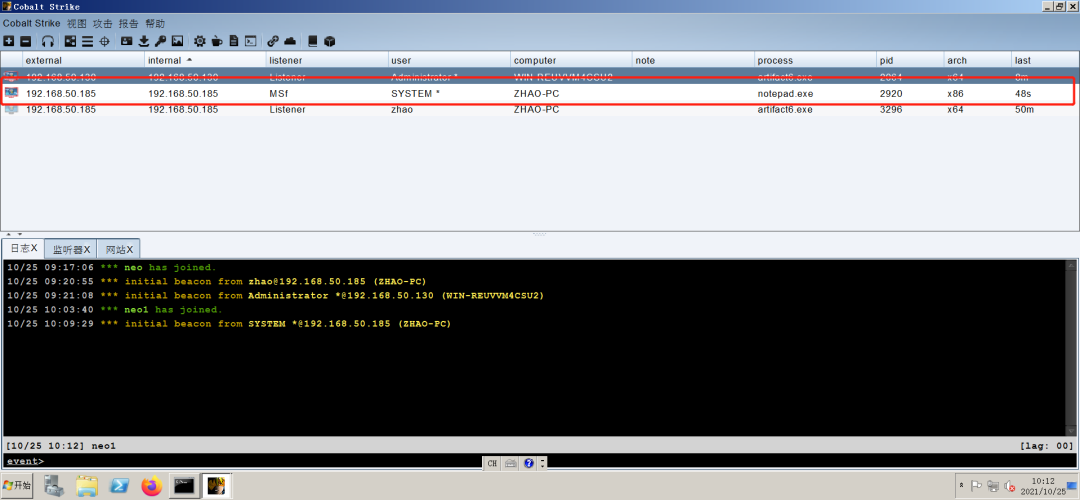Sort by the note column header

[x=693, y=60]
